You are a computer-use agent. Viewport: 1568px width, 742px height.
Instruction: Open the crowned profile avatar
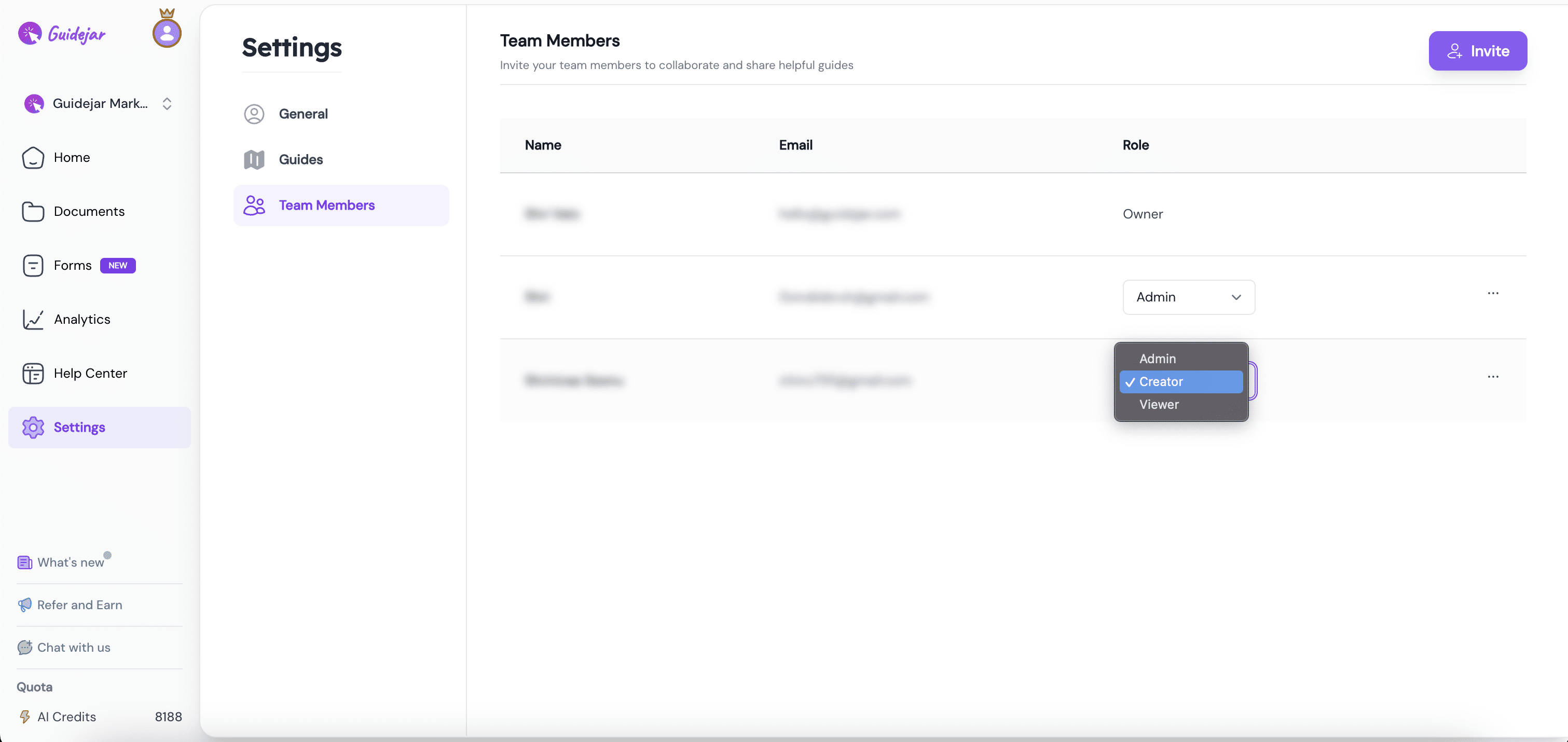(167, 32)
